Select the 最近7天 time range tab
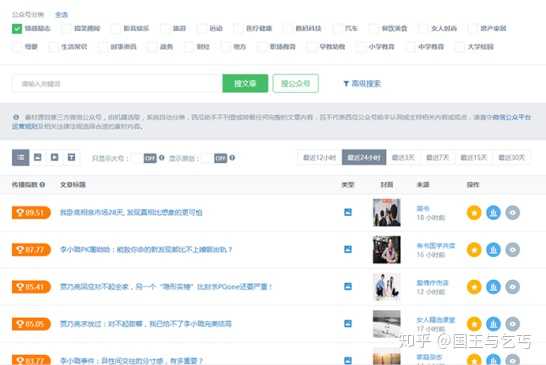This screenshot has width=546, height=365. click(x=437, y=157)
